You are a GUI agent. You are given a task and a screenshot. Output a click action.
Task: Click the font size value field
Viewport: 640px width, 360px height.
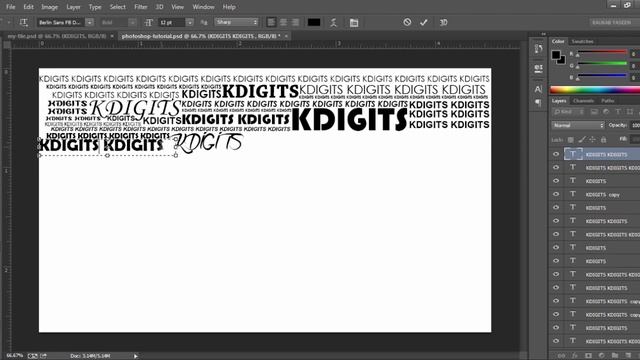click(x=172, y=22)
